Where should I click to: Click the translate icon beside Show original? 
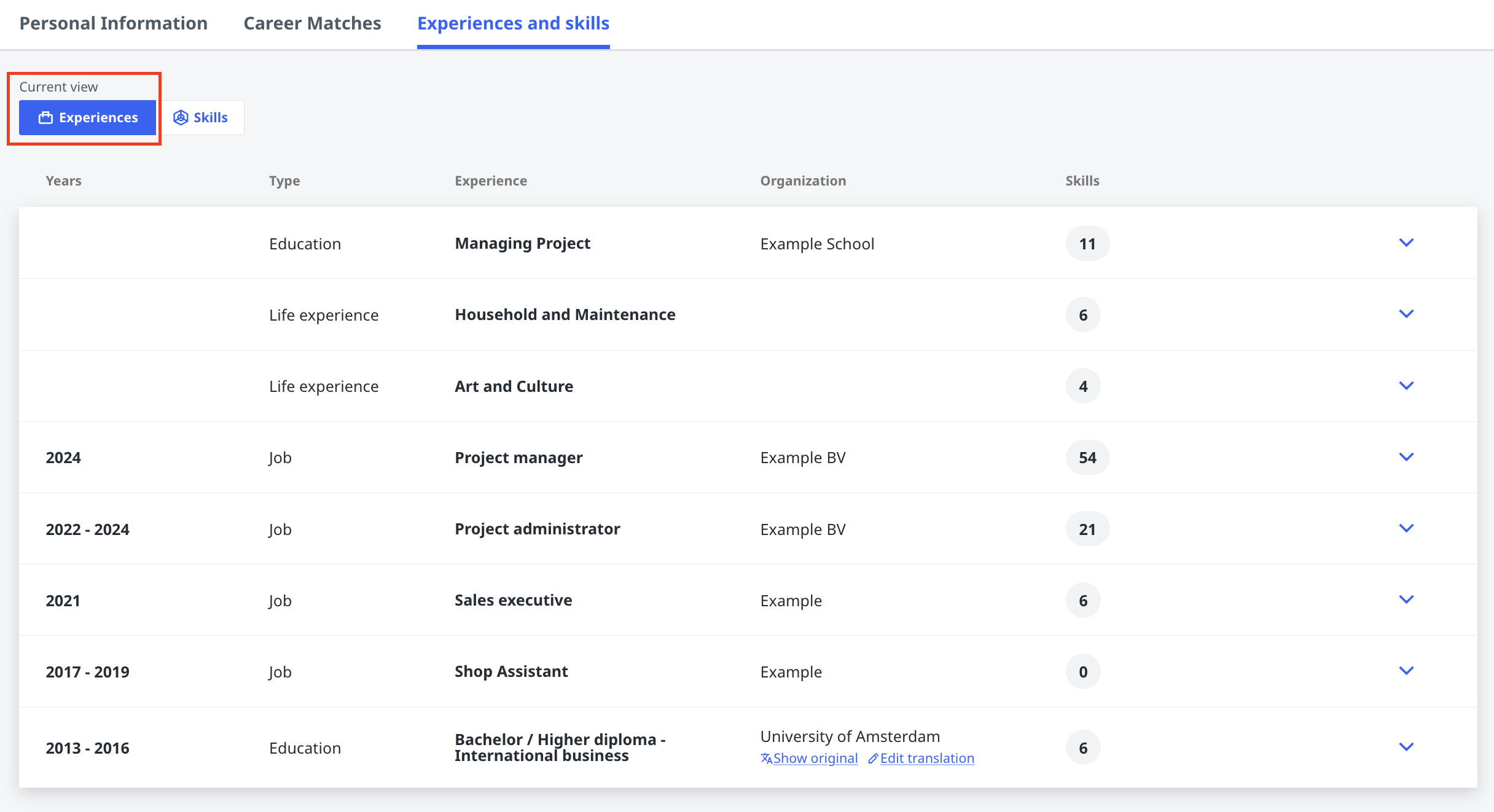[x=766, y=759]
